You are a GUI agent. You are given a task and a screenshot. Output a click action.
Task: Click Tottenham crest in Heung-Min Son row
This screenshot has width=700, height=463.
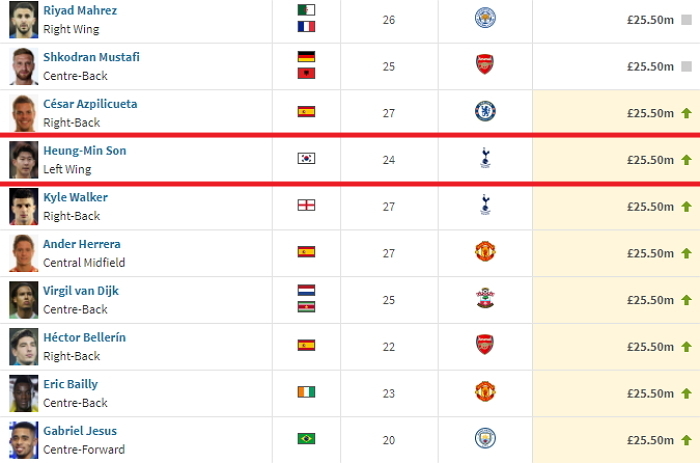(485, 159)
